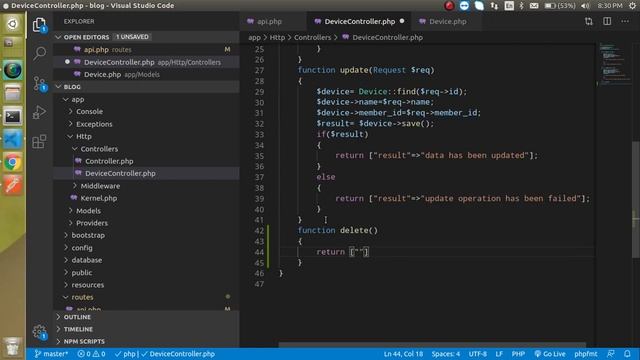Open Visual Studio Code dock icon
640x360 pixels.
13,140
